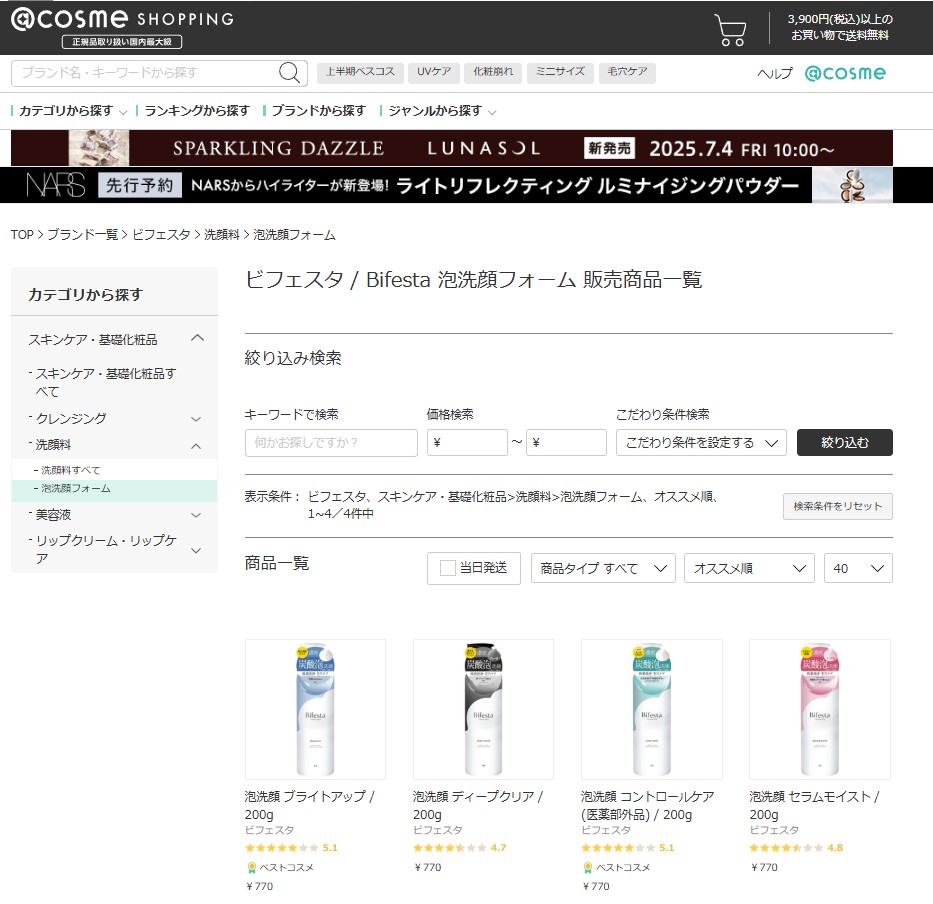933x904 pixels.
Task: Open ビフェスタ in the breadcrumb
Action: tap(161, 235)
